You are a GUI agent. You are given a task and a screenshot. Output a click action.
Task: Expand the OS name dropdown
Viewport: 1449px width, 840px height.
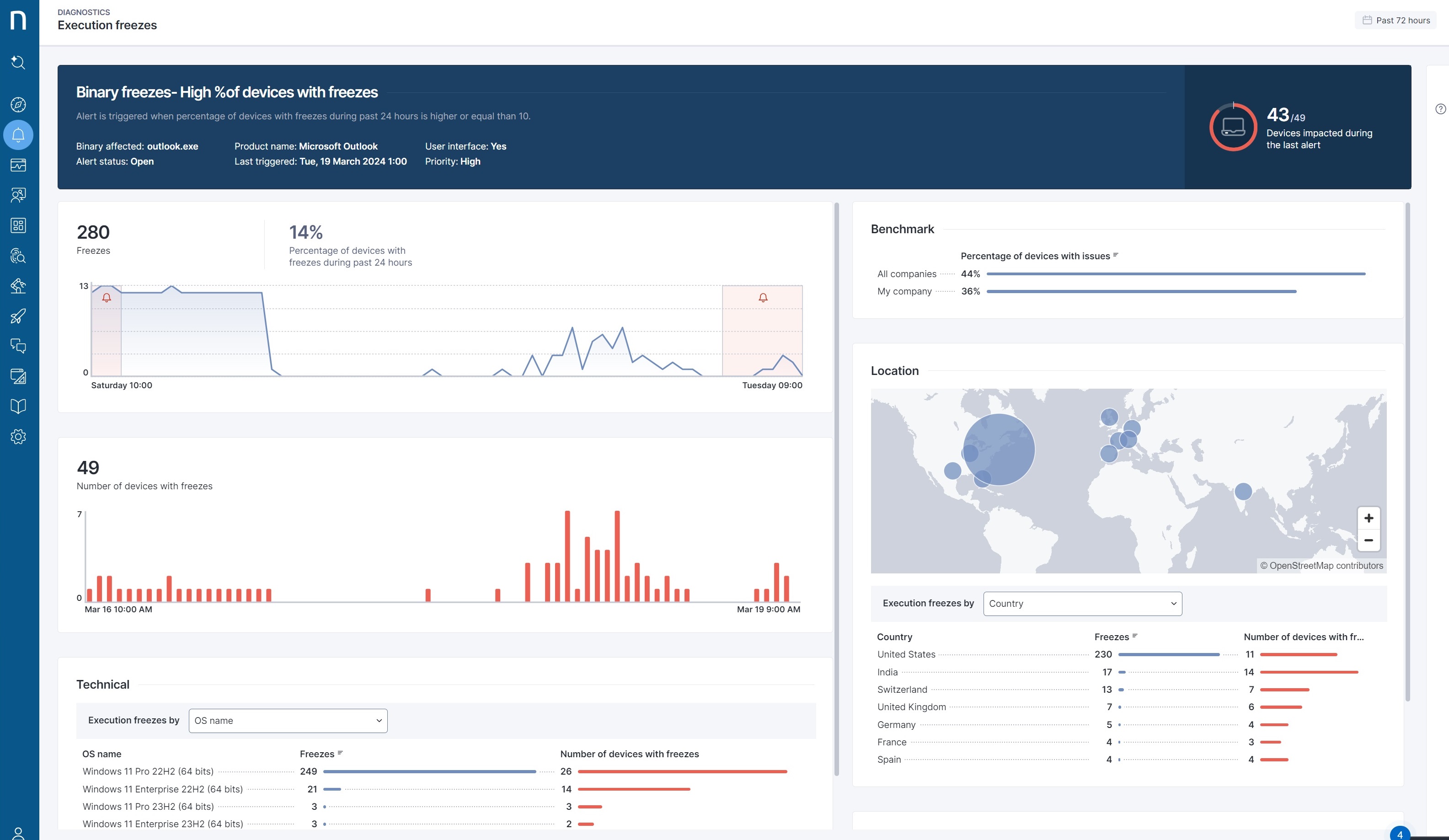(288, 721)
